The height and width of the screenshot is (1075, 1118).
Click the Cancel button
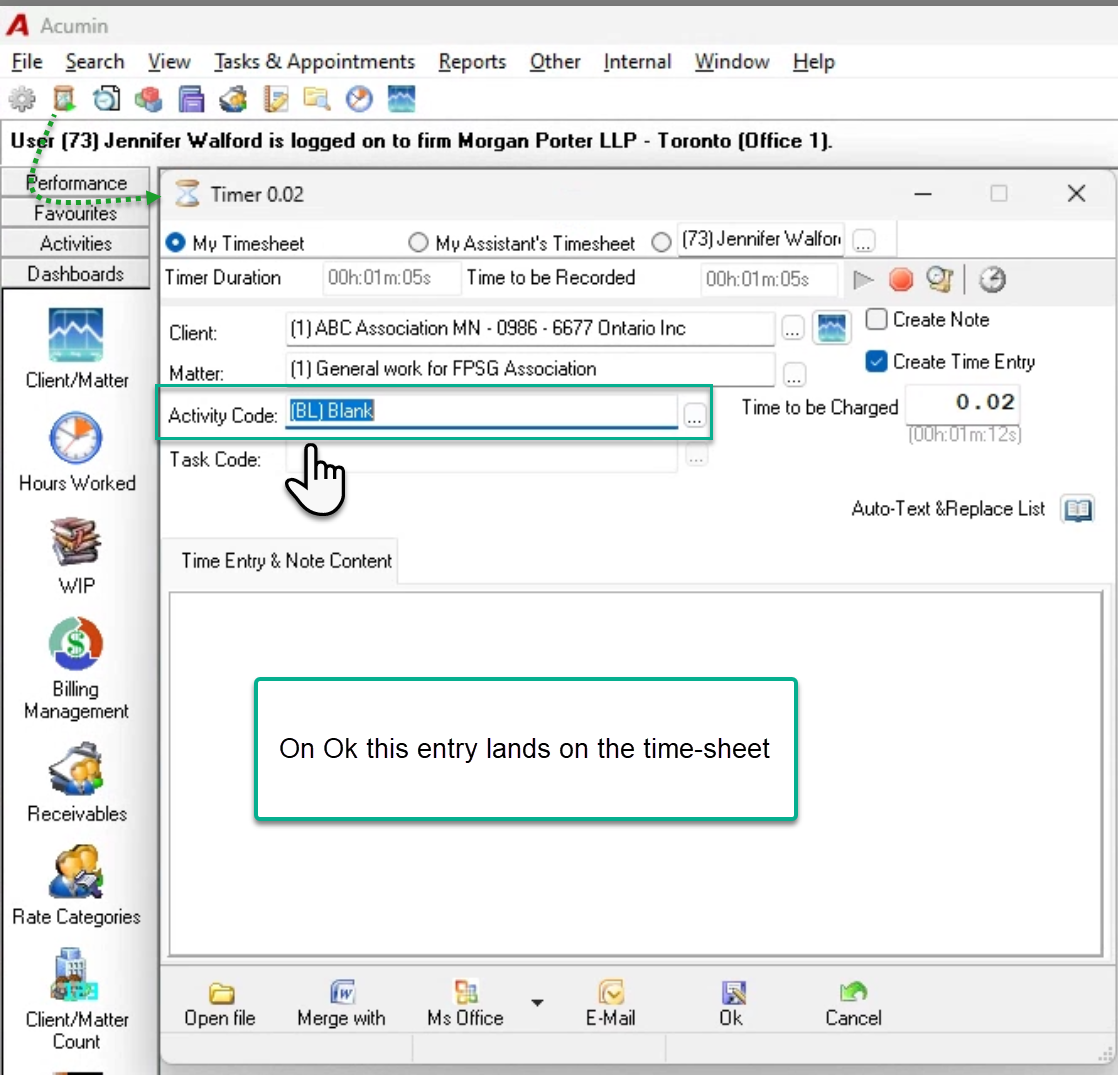coord(853,1004)
